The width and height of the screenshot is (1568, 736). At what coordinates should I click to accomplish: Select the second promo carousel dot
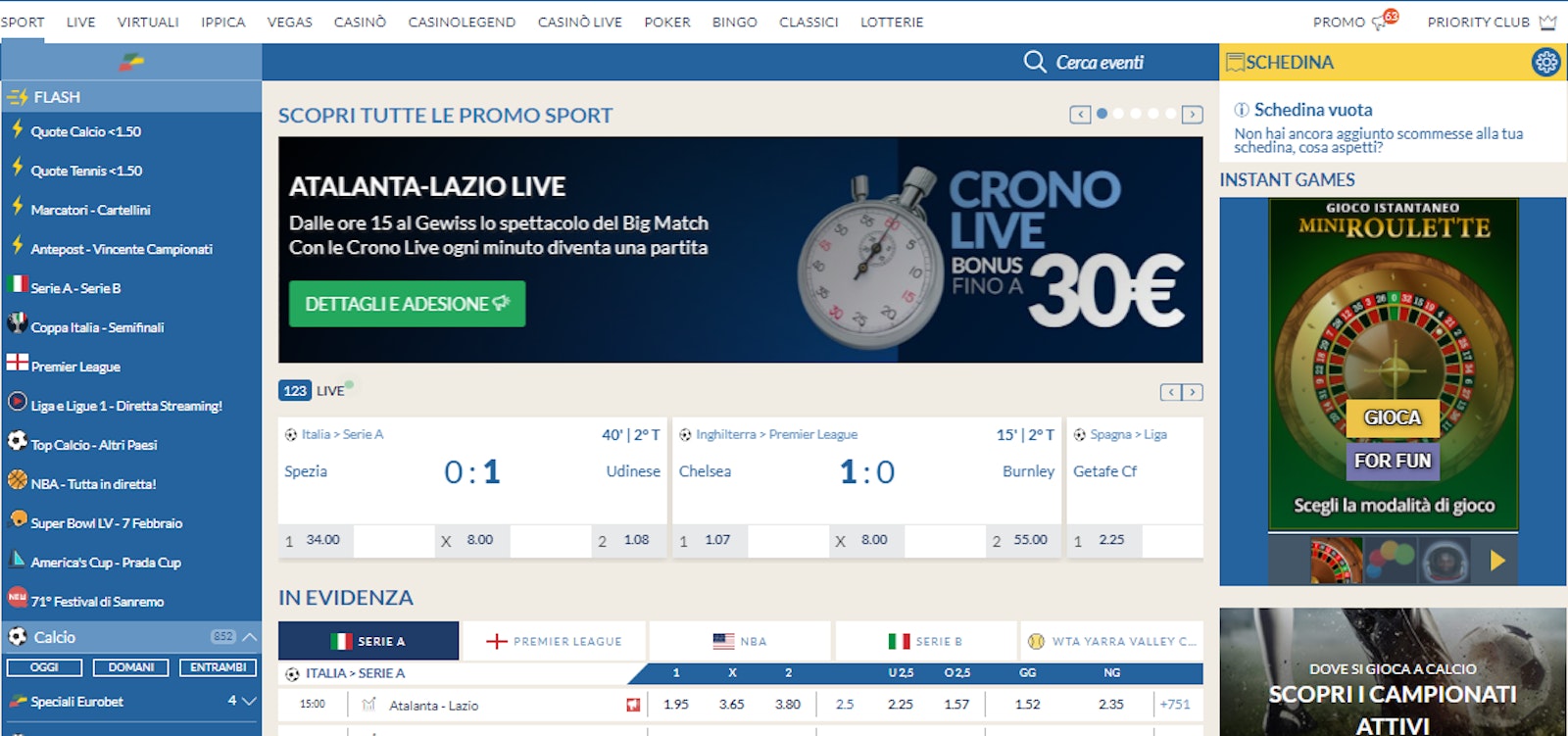click(x=1119, y=114)
